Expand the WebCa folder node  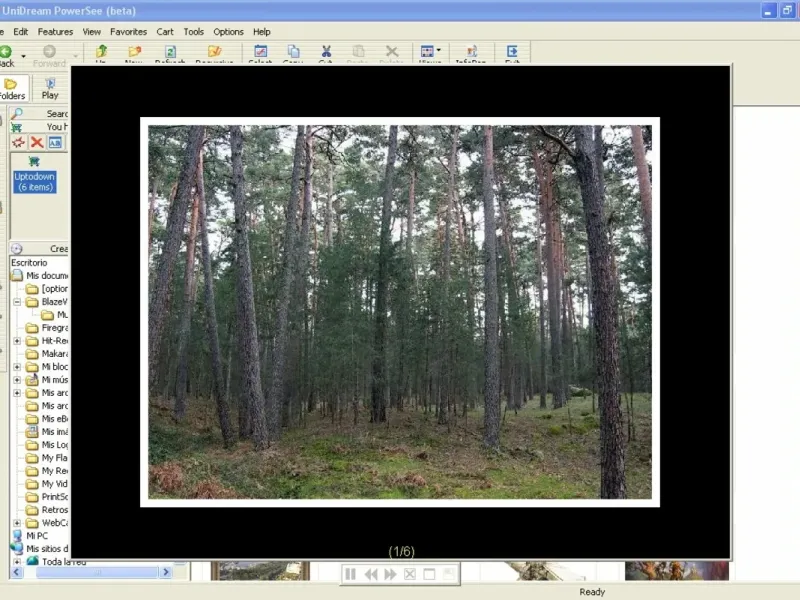[x=17, y=523]
